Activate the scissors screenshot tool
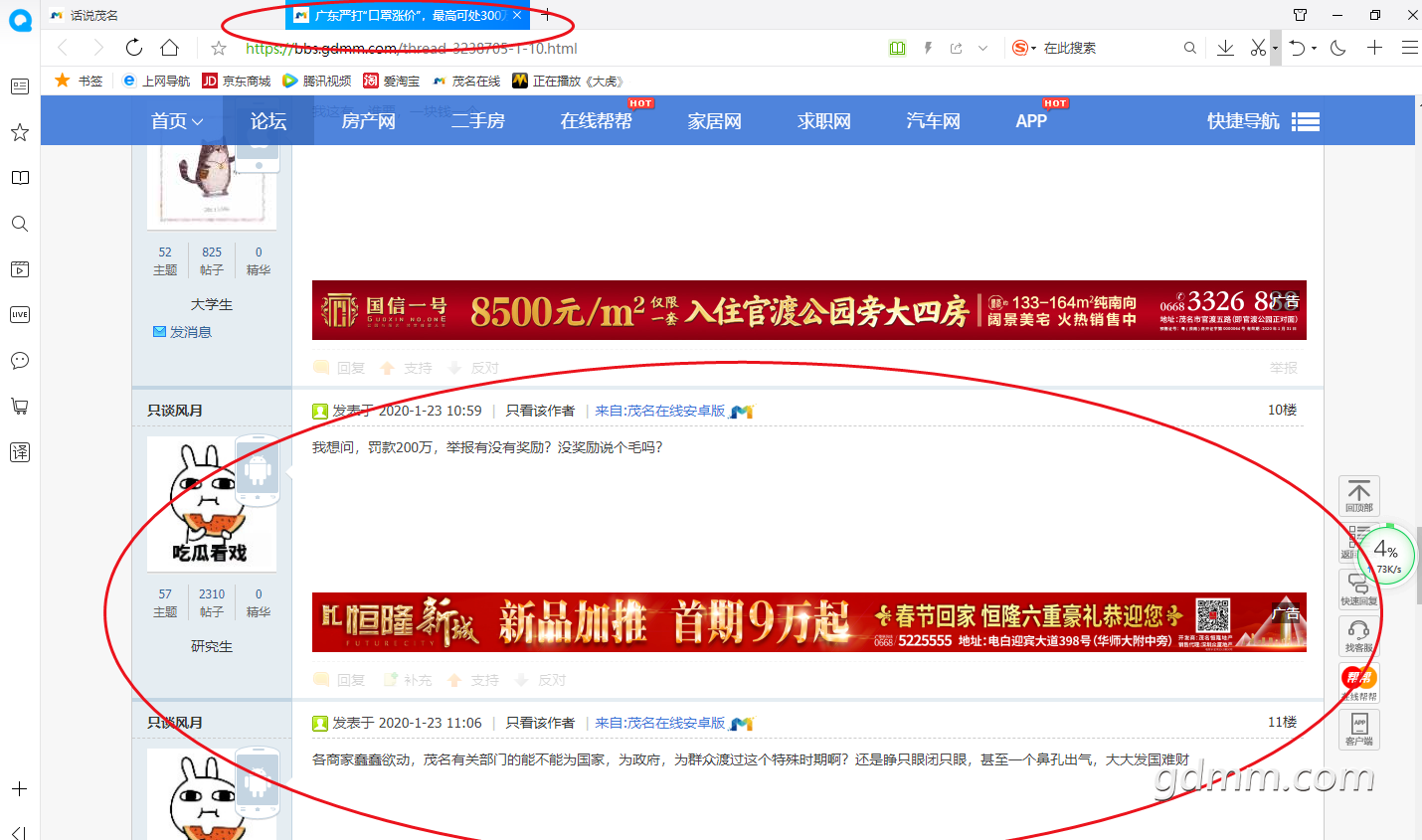 (x=1258, y=48)
